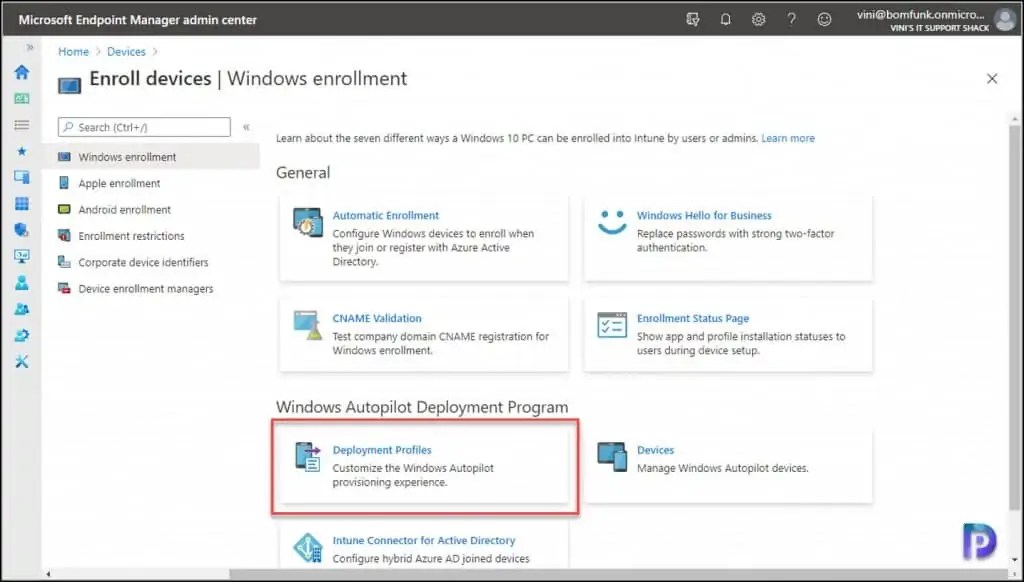This screenshot has width=1024, height=582.
Task: Open the Apps grid icon
Action: (22, 203)
